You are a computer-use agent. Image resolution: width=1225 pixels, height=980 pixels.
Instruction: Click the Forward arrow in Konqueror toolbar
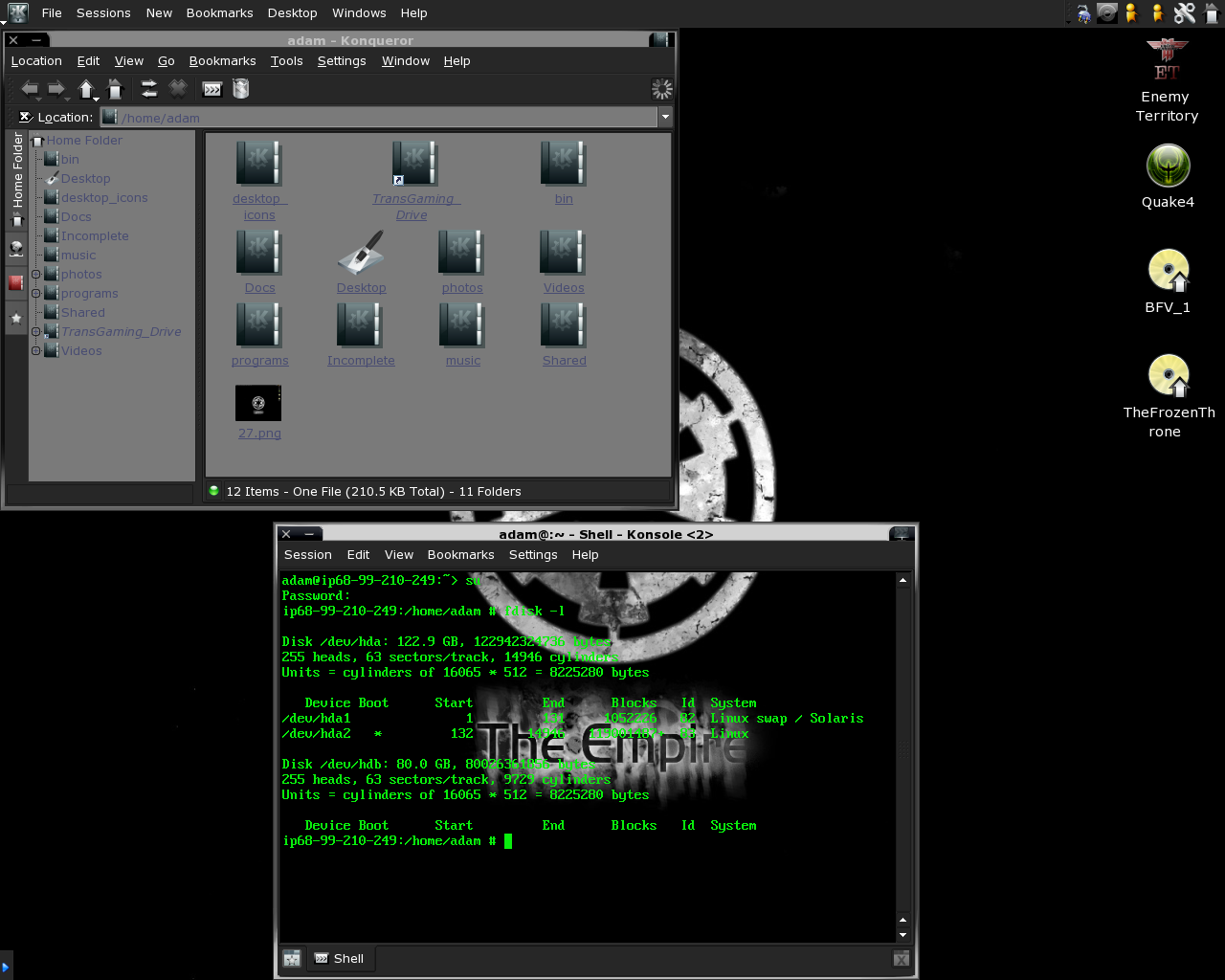pyautogui.click(x=56, y=89)
